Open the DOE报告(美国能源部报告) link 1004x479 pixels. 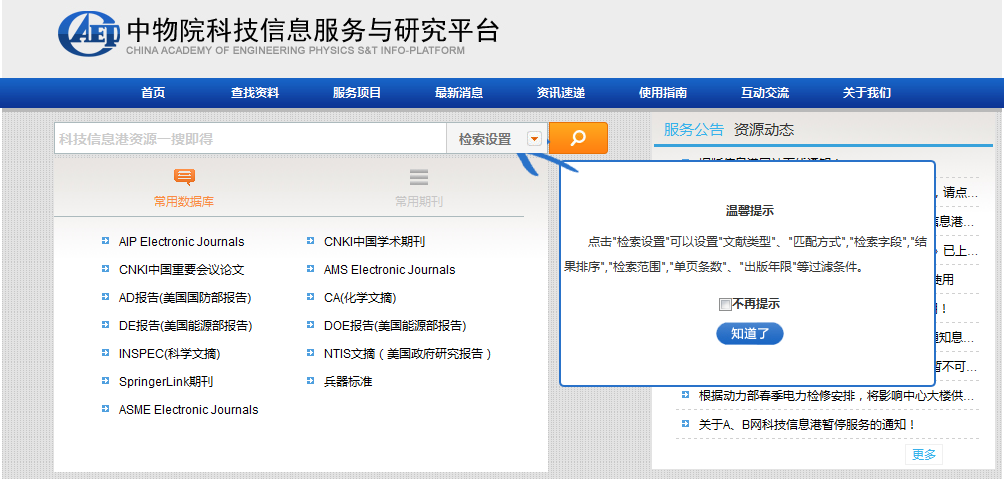(x=395, y=326)
